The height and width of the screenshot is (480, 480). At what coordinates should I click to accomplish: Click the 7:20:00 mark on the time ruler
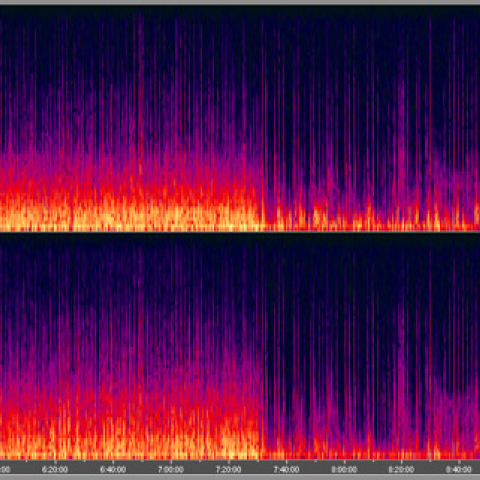pyautogui.click(x=228, y=469)
